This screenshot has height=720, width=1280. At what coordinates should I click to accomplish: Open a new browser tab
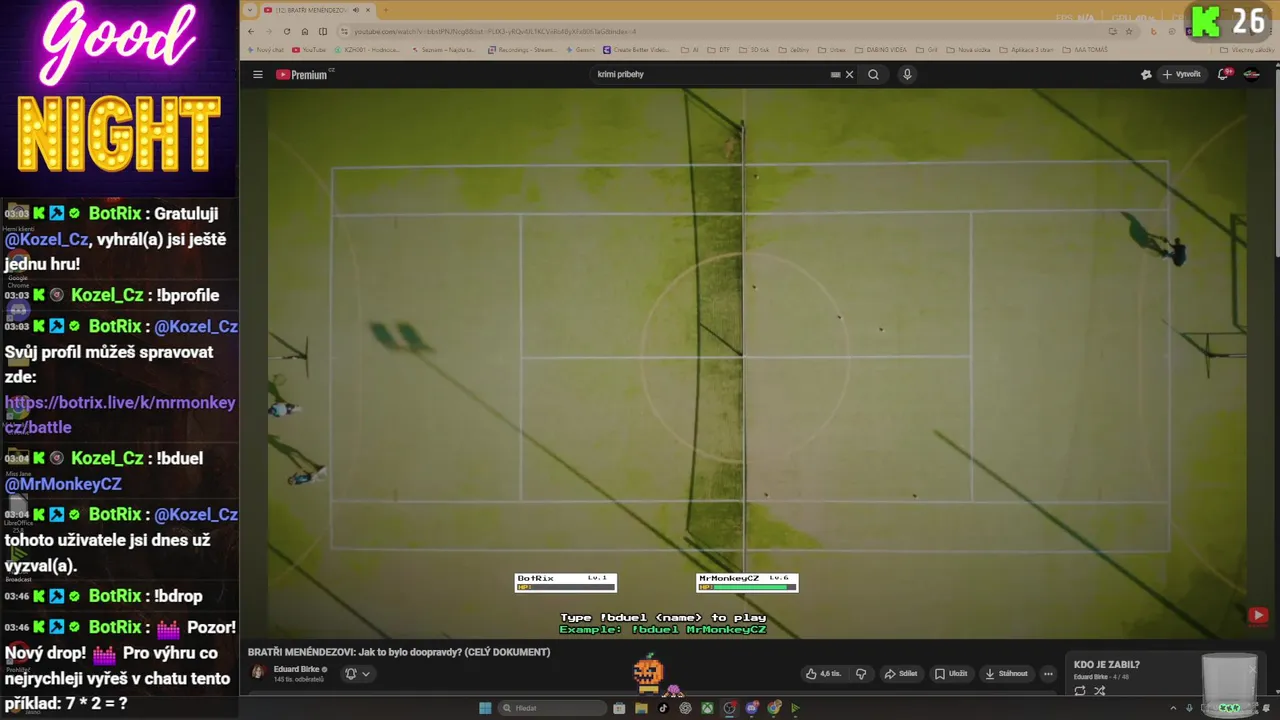coord(385,10)
